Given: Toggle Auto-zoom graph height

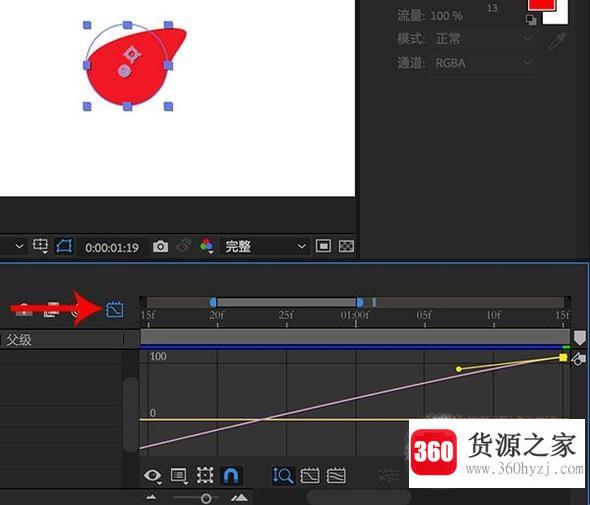Looking at the screenshot, I should point(283,476).
